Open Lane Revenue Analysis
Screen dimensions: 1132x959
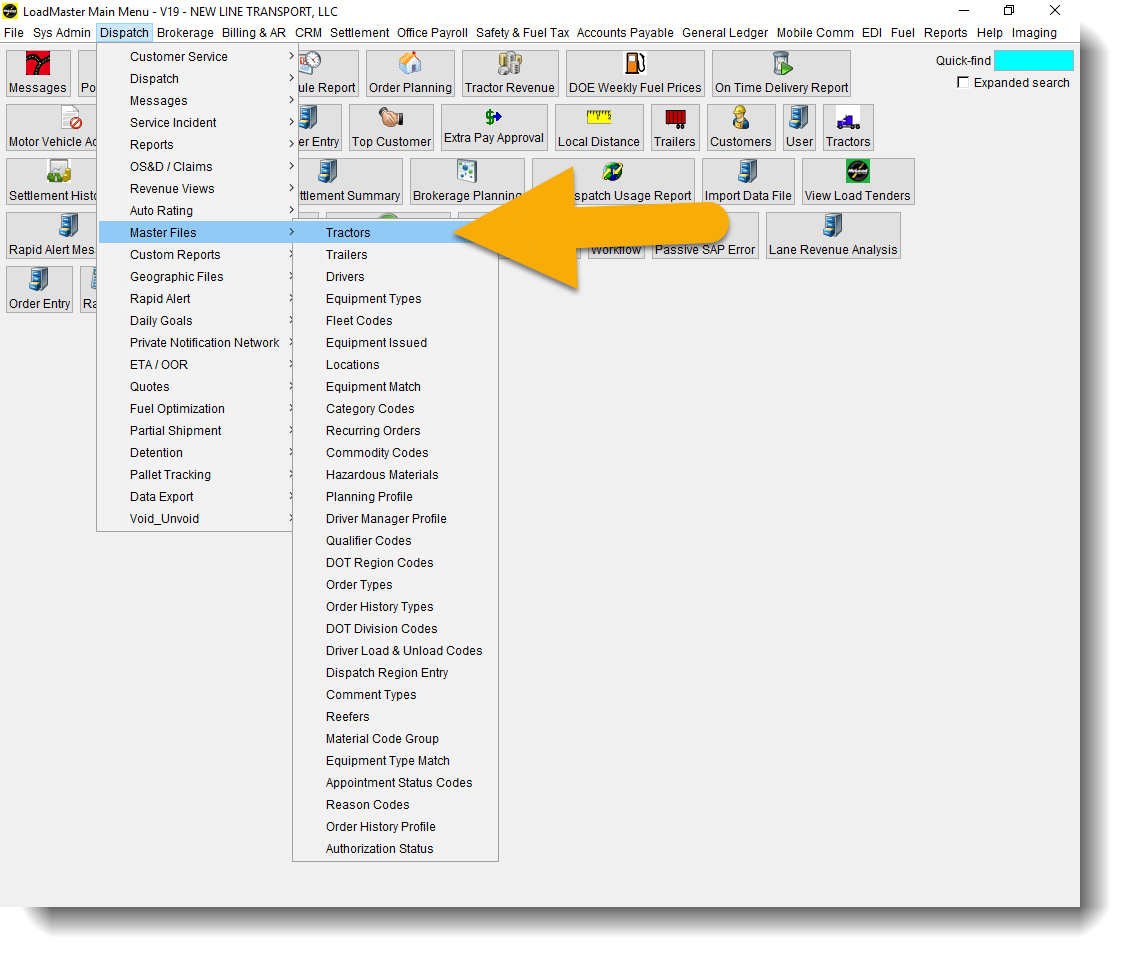click(833, 236)
